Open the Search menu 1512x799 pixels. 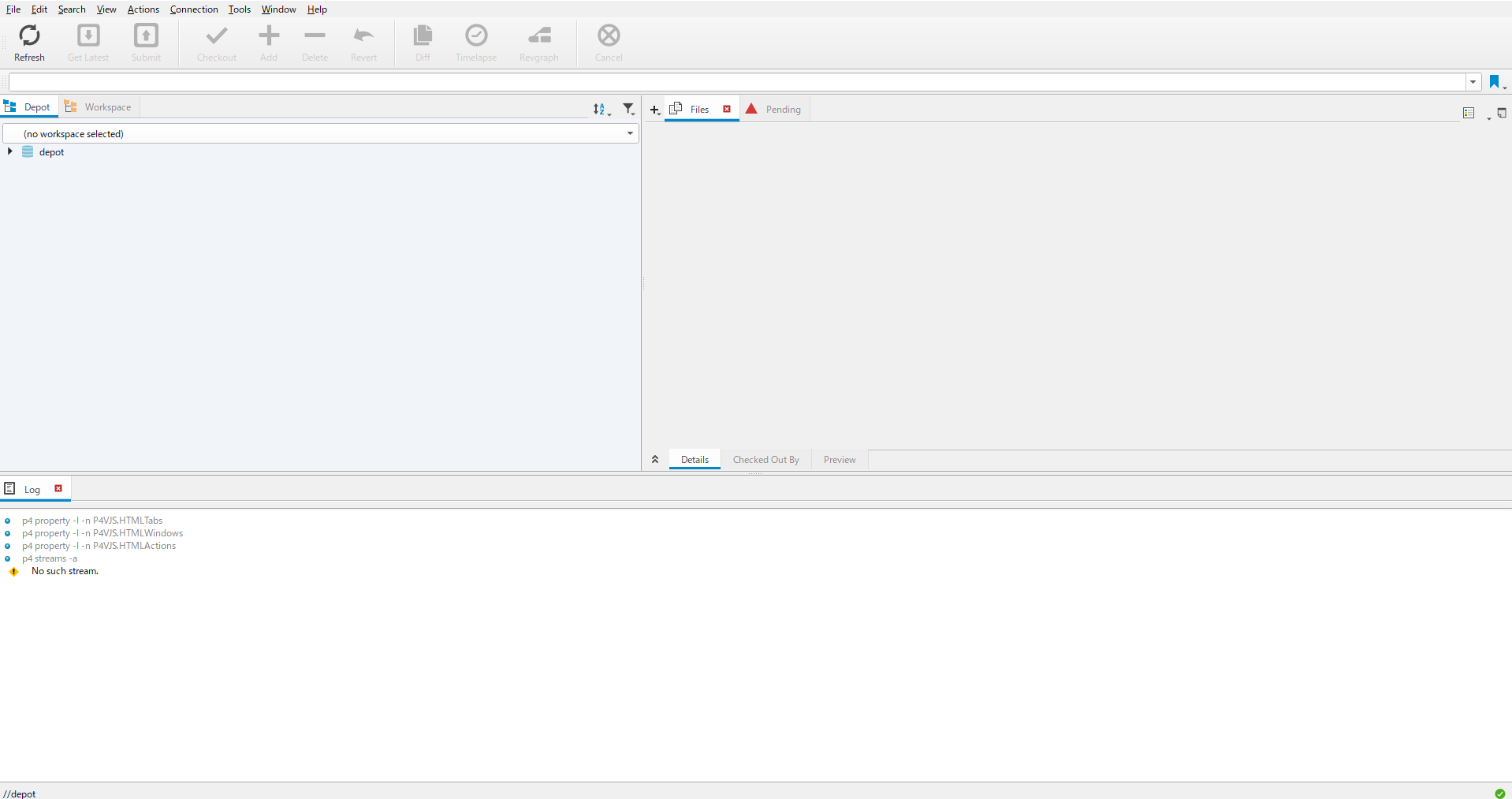click(72, 9)
